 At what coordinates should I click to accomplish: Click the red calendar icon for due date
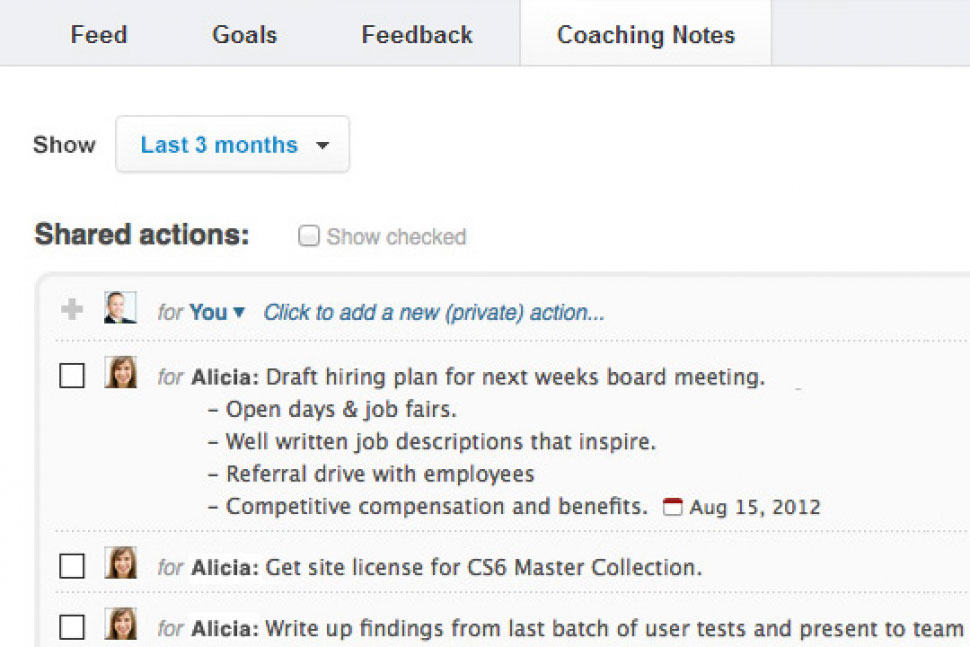pos(672,507)
